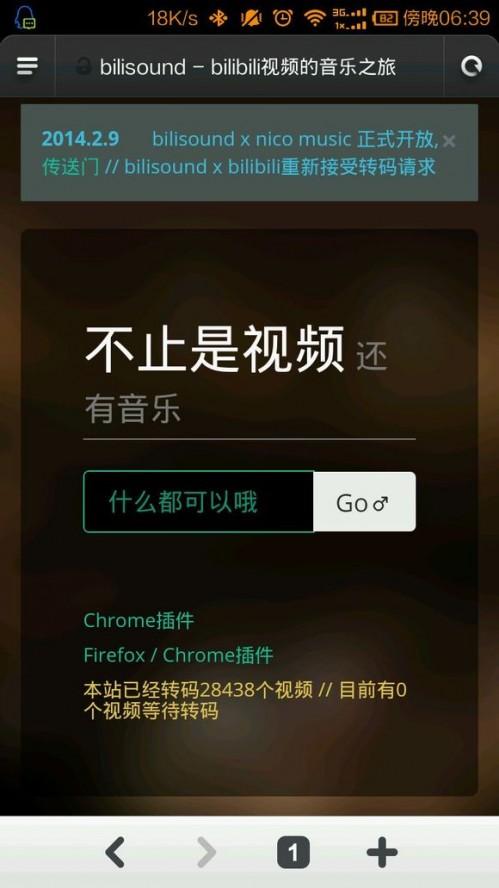Tap the headset notification icon in status bar
This screenshot has width=499, height=888.
pyautogui.click(x=24, y=18)
